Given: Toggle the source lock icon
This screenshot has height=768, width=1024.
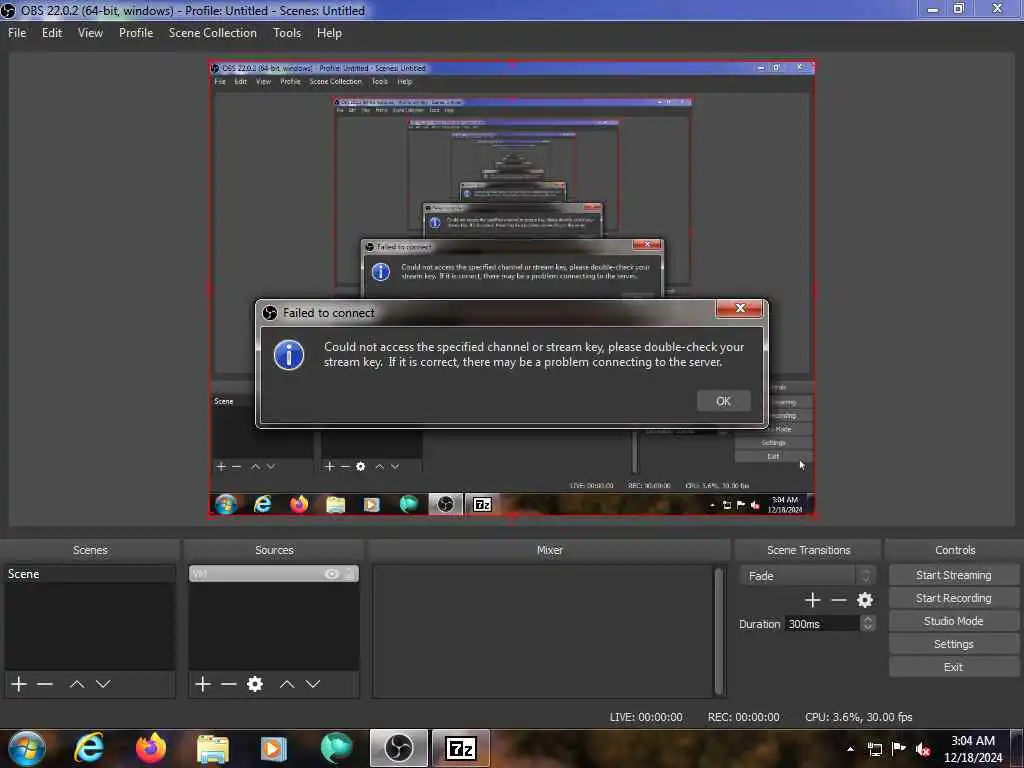Looking at the screenshot, I should pos(350,574).
